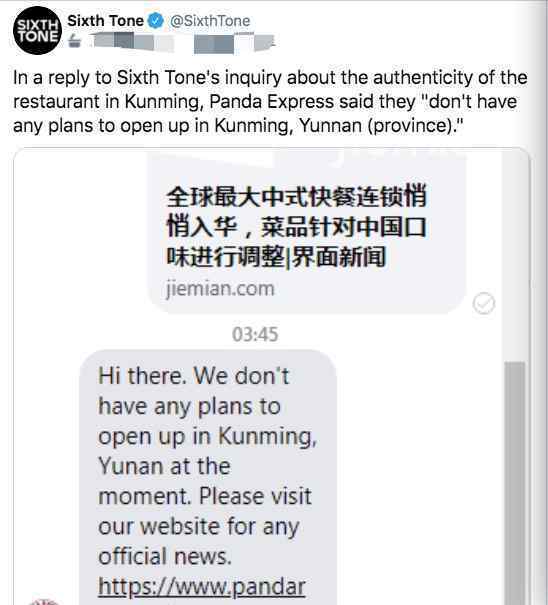Click the small gray icon under Sixth Tone name
Image resolution: width=548 pixels, height=605 pixels.
[x=75, y=41]
